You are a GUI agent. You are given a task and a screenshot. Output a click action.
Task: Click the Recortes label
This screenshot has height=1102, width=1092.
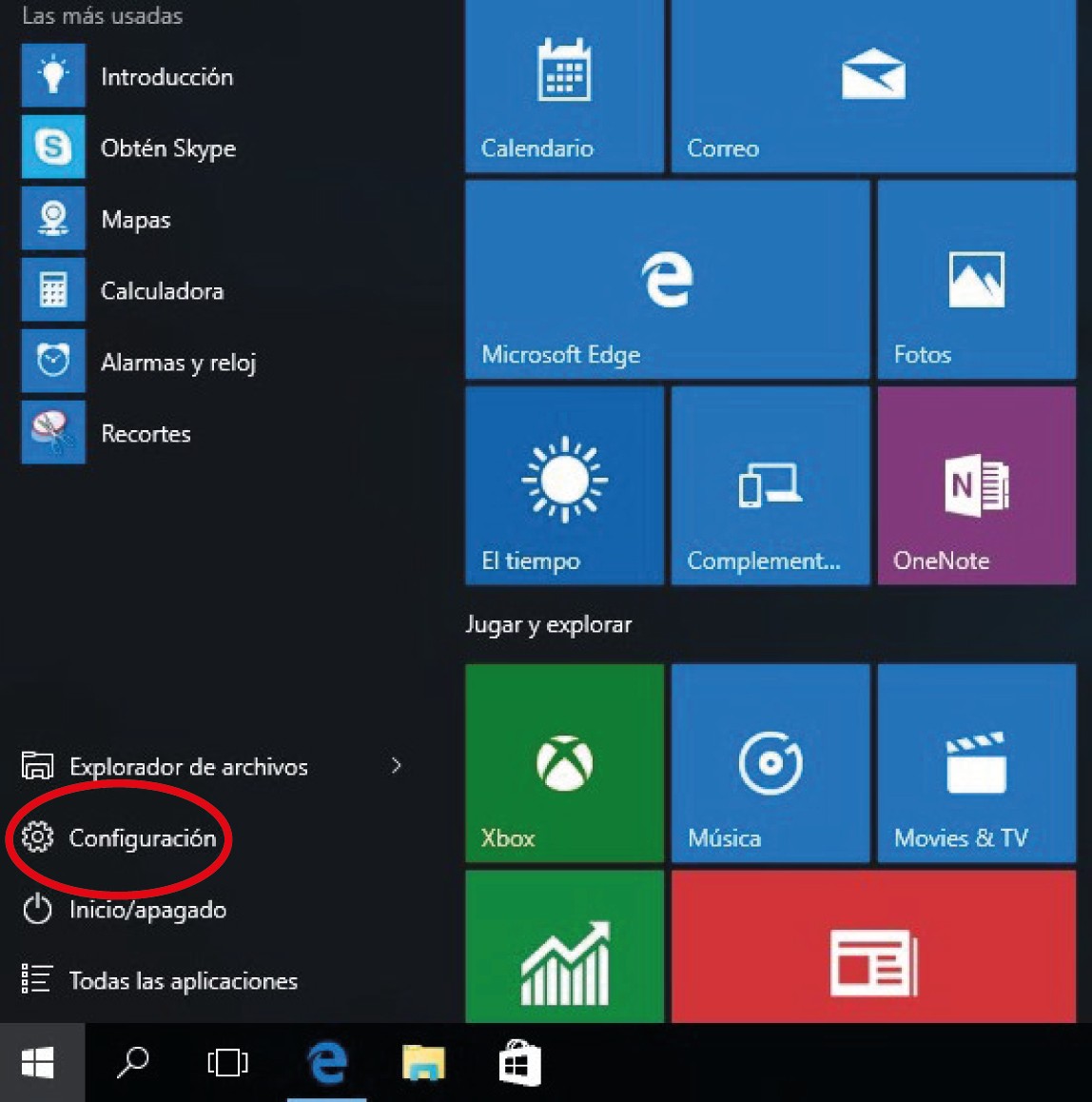[x=146, y=434]
